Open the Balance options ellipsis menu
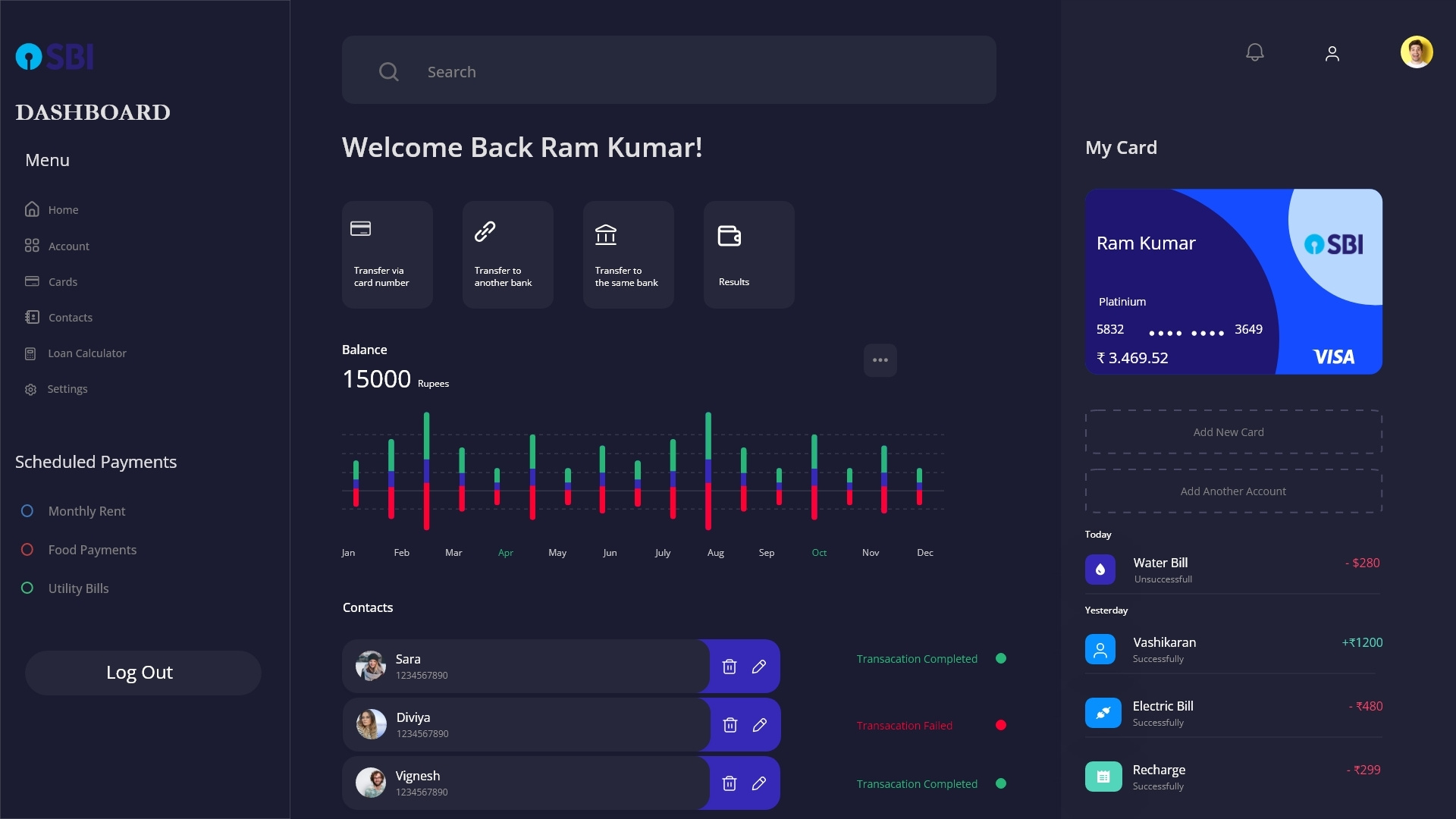1456x819 pixels. point(880,360)
